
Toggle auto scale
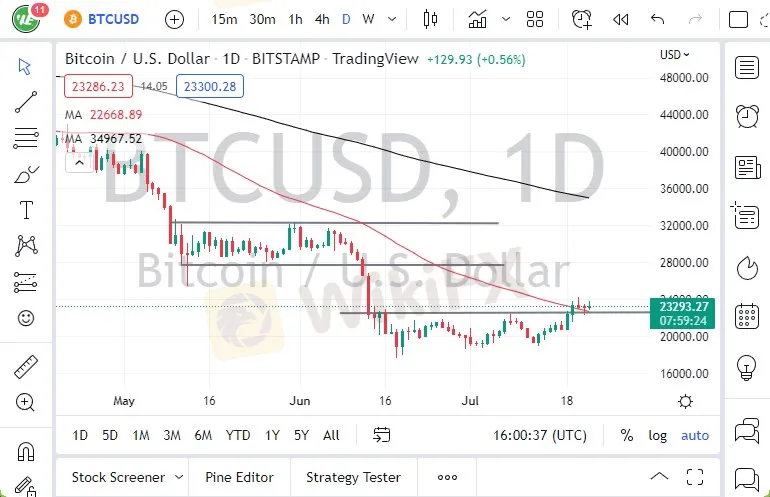[695, 435]
